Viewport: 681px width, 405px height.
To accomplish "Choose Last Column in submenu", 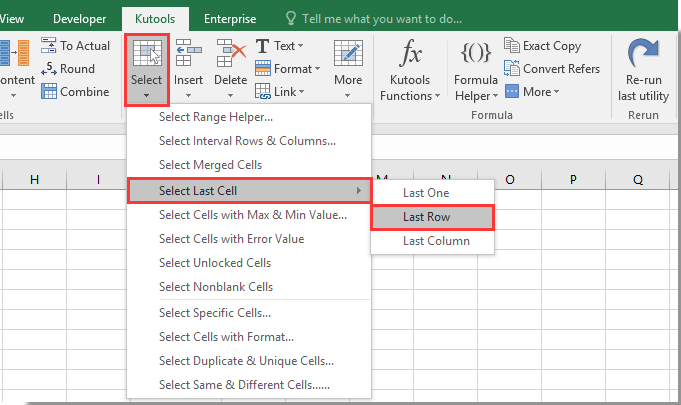I will (432, 241).
